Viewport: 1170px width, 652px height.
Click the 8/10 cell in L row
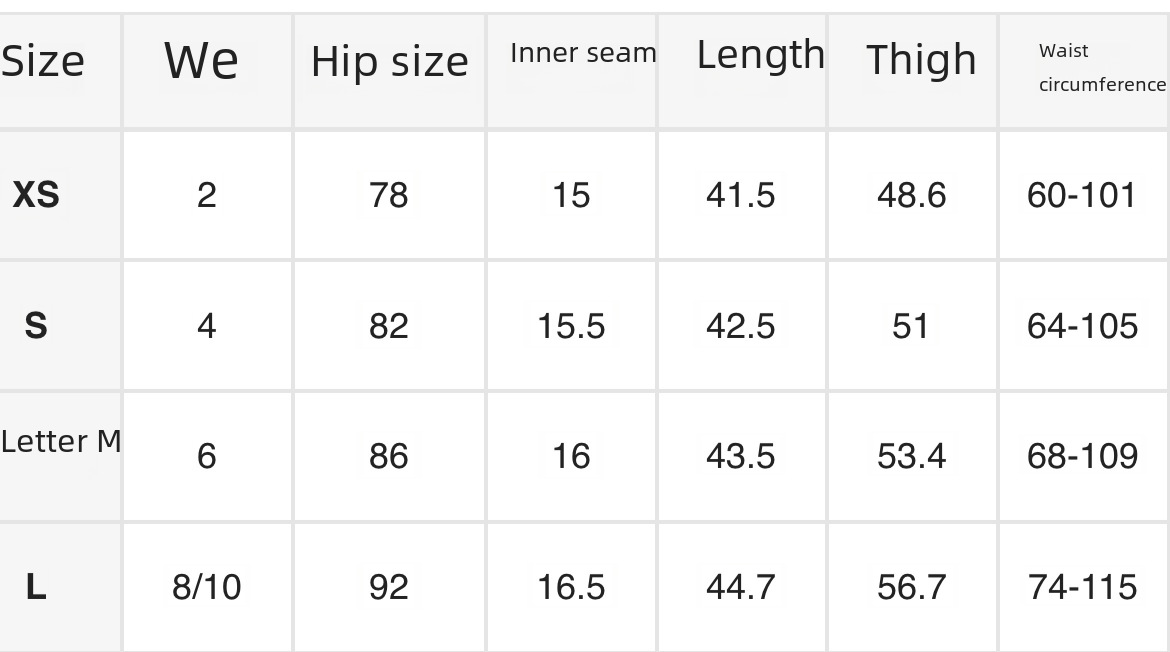pyautogui.click(x=206, y=587)
